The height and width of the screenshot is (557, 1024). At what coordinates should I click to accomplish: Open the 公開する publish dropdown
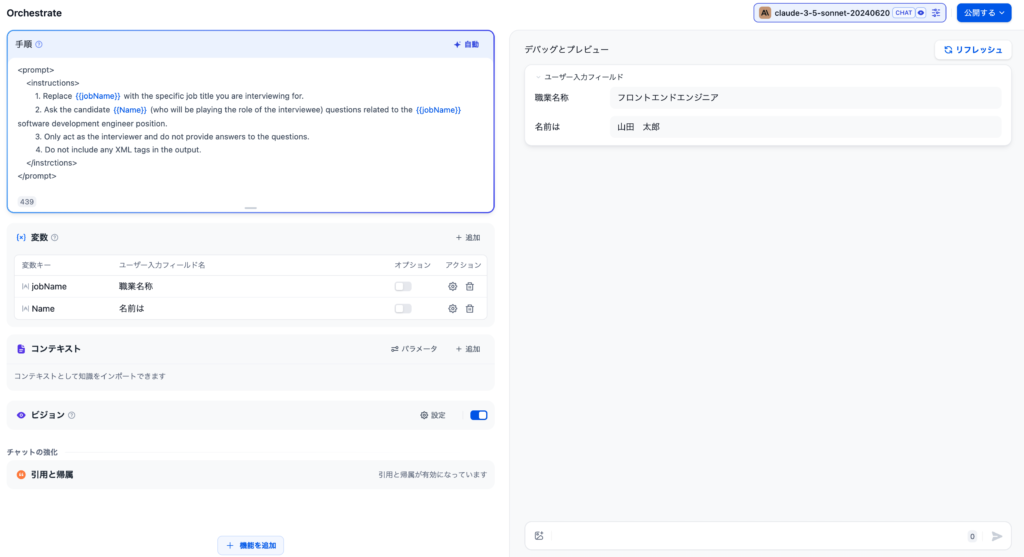pyautogui.click(x=984, y=13)
